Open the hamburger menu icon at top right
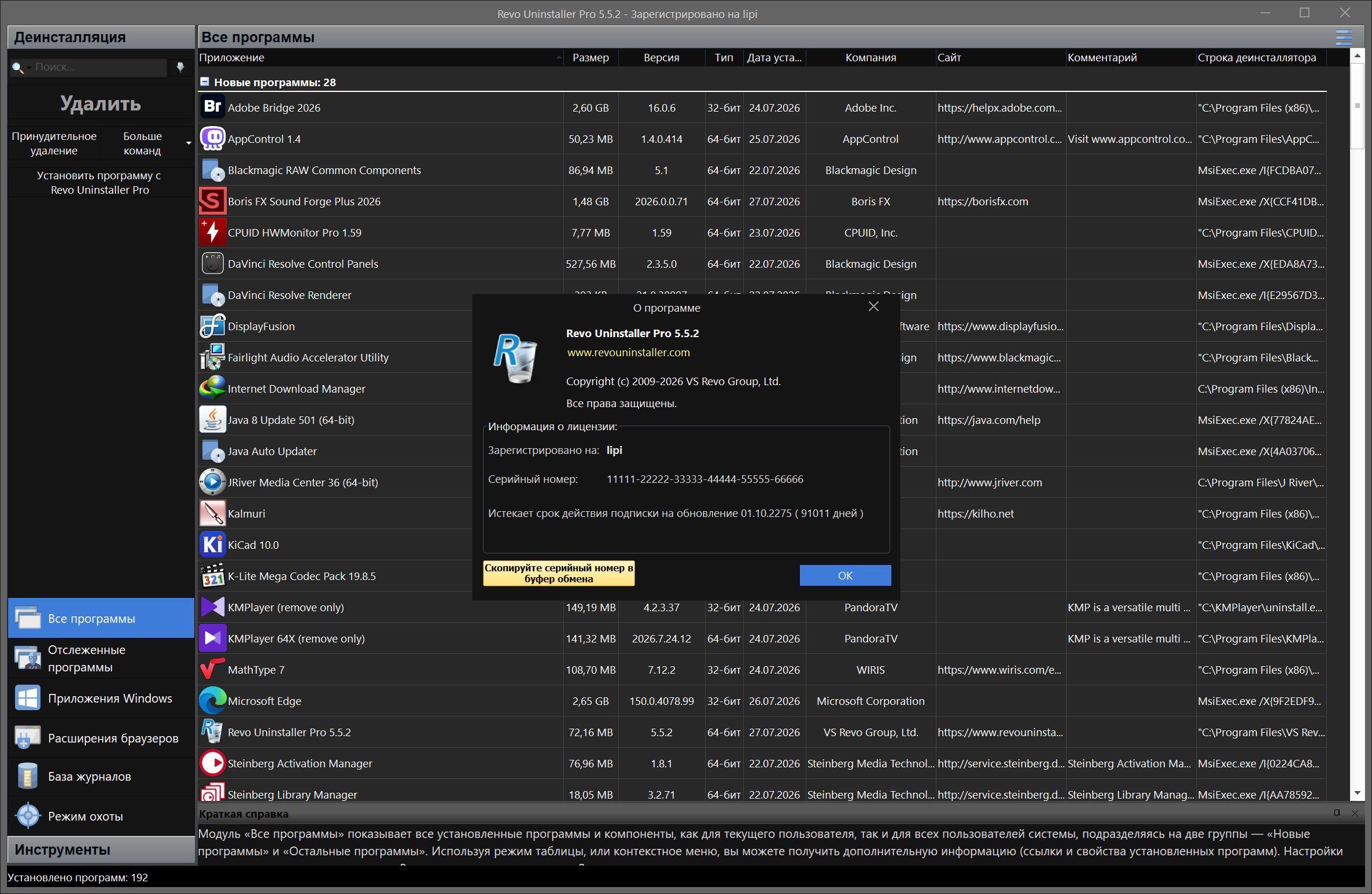This screenshot has height=894, width=1372. (x=1344, y=37)
